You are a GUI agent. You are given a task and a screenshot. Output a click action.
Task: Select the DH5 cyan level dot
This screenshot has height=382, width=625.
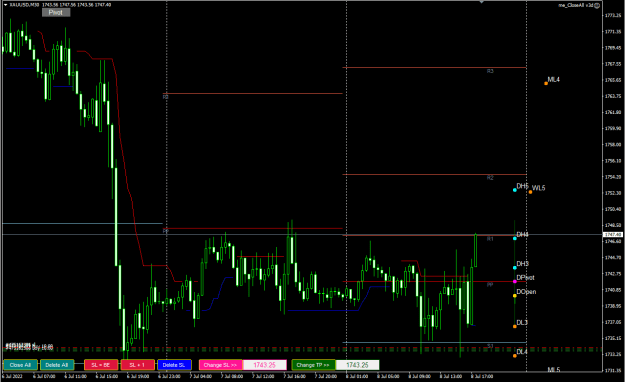pos(515,190)
